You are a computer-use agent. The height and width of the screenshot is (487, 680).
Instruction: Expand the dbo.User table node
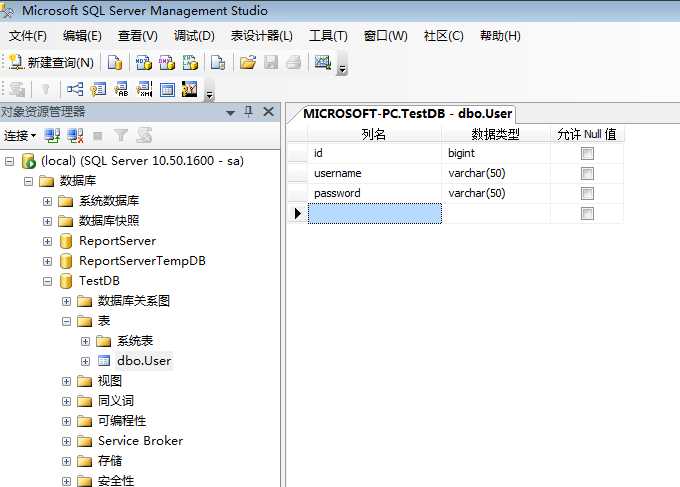click(85, 361)
